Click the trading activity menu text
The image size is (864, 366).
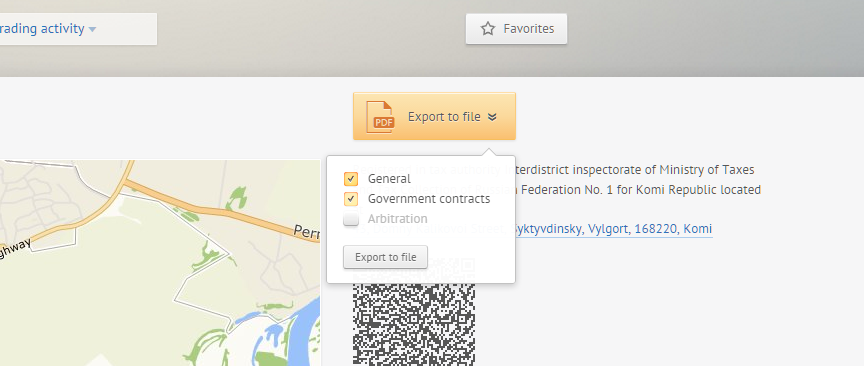pos(42,29)
